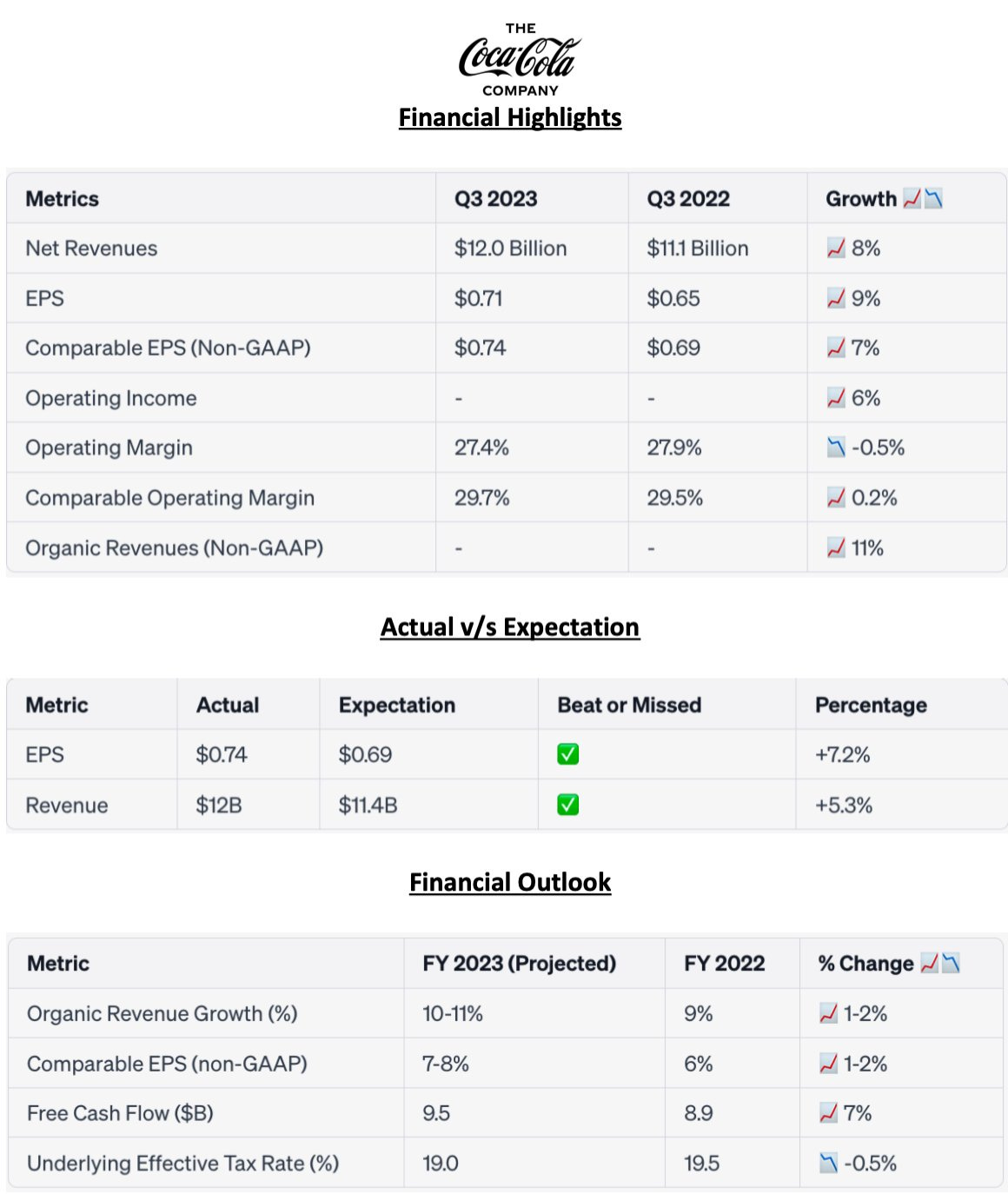Click the upward trend icon in Operating Income row
The width and height of the screenshot is (1008, 1194).
pyautogui.click(x=836, y=398)
